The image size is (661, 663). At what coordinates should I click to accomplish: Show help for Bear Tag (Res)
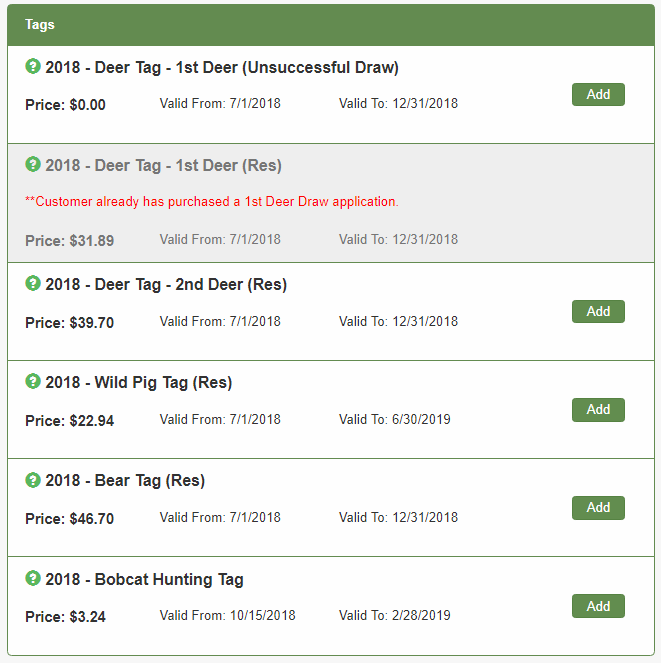(33, 480)
